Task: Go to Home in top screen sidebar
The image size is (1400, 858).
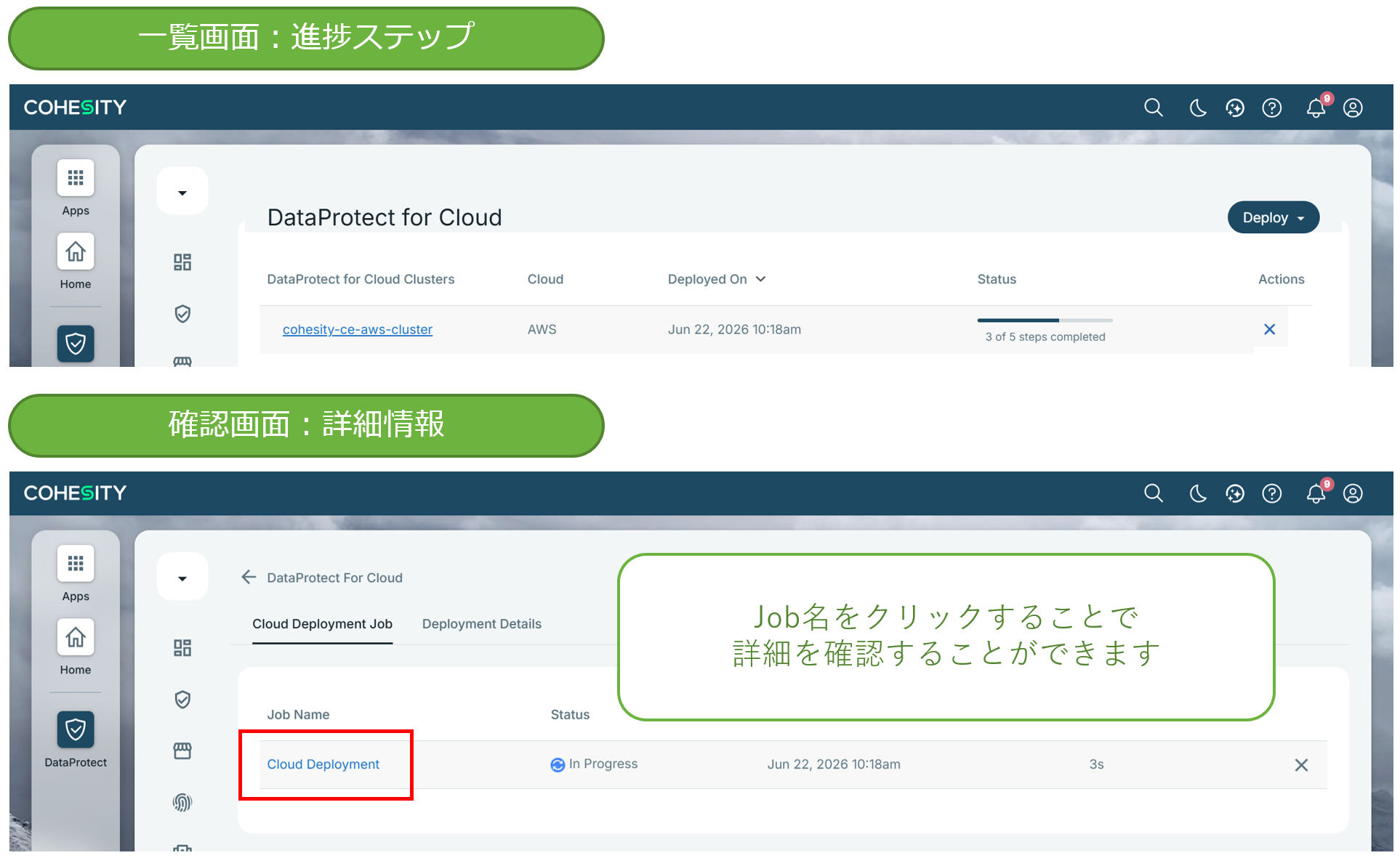Action: [76, 251]
